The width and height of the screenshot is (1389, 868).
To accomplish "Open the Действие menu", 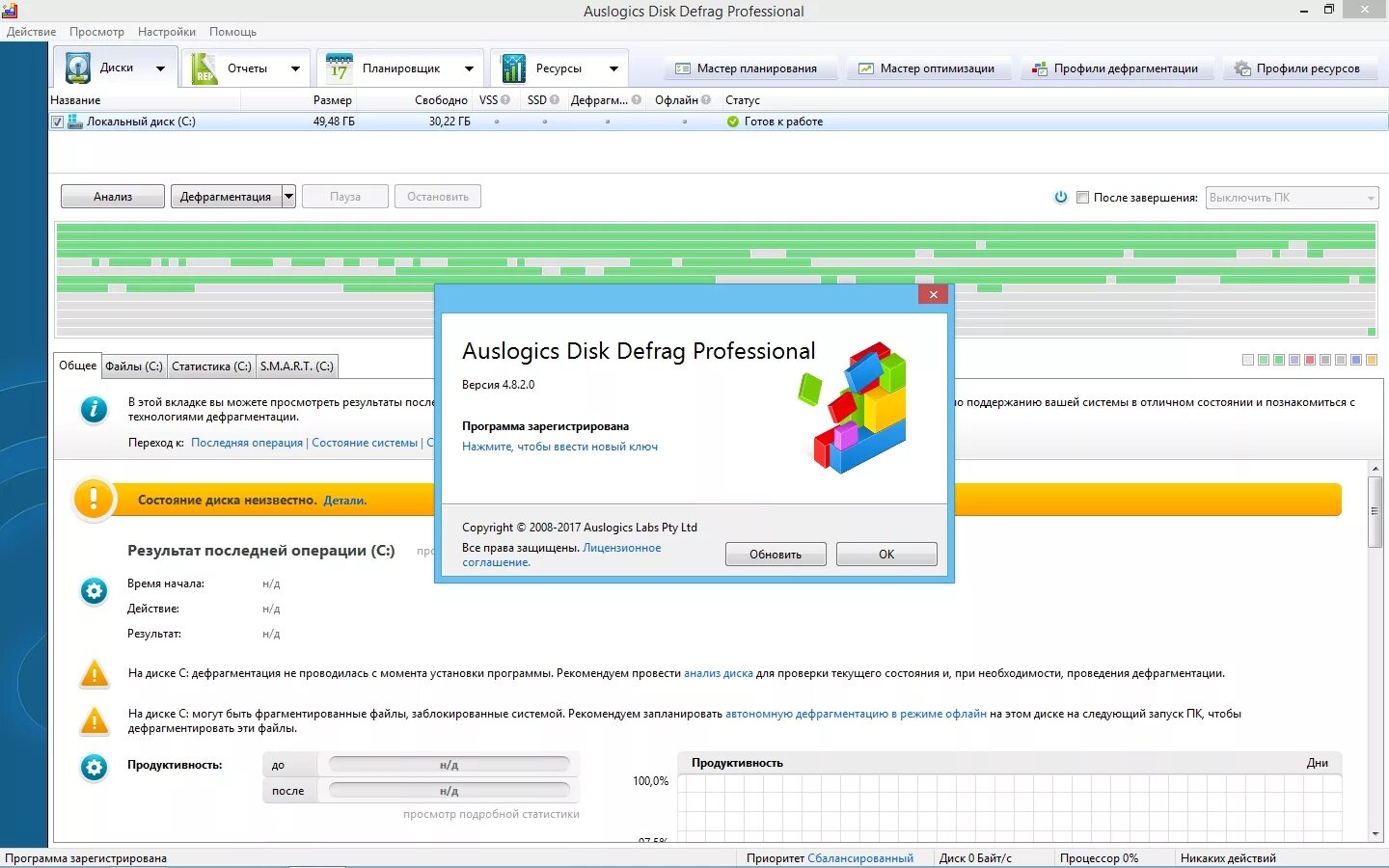I will click(x=31, y=32).
